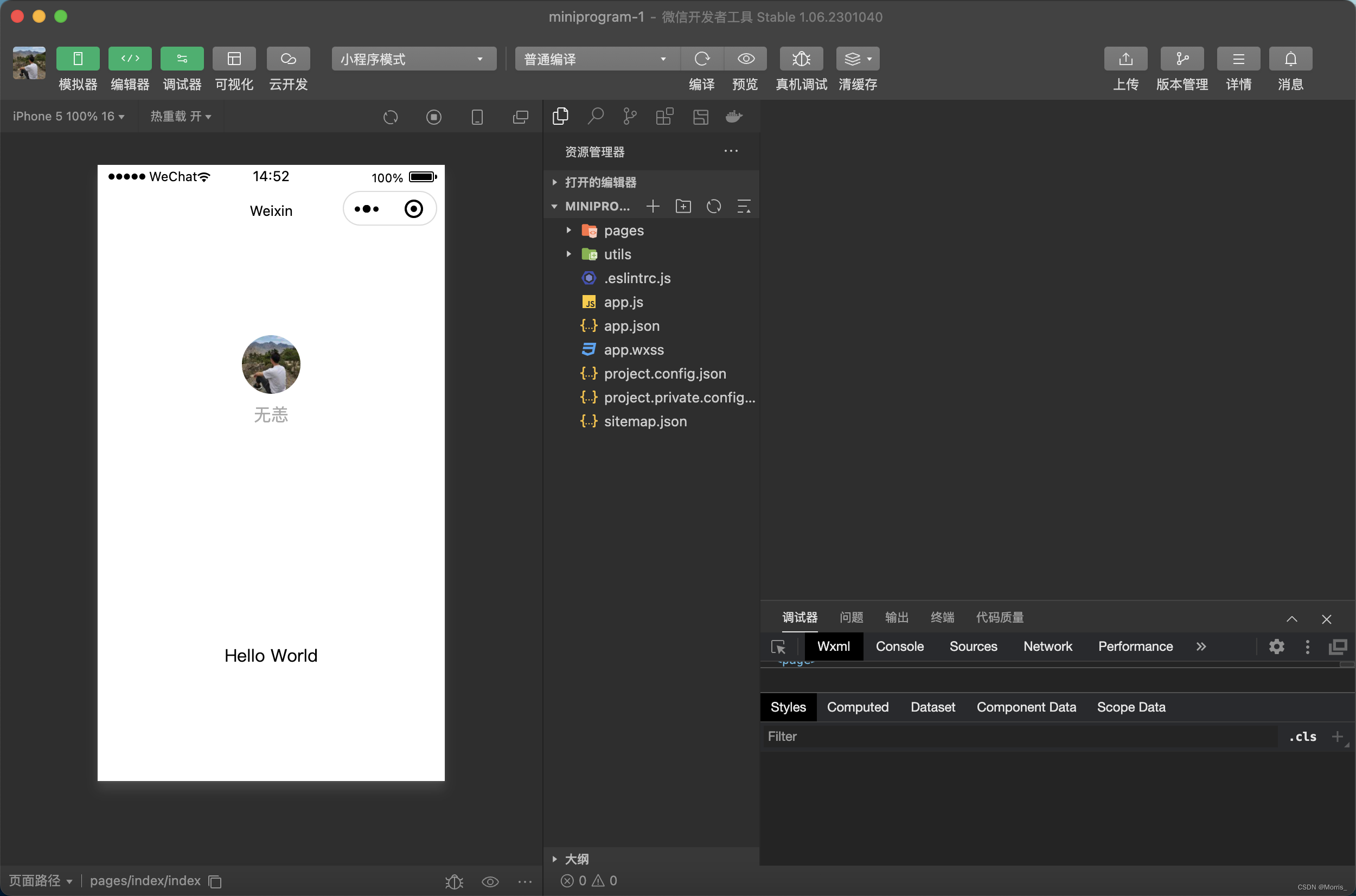Select the Wxml tab in debugger
The image size is (1356, 896).
tap(832, 646)
